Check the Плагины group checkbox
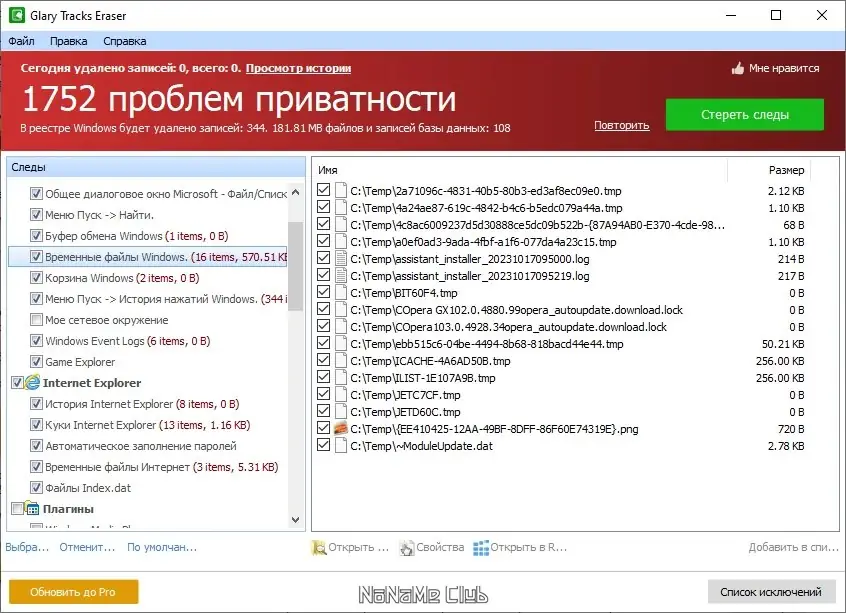This screenshot has width=846, height=613. pos(17,508)
